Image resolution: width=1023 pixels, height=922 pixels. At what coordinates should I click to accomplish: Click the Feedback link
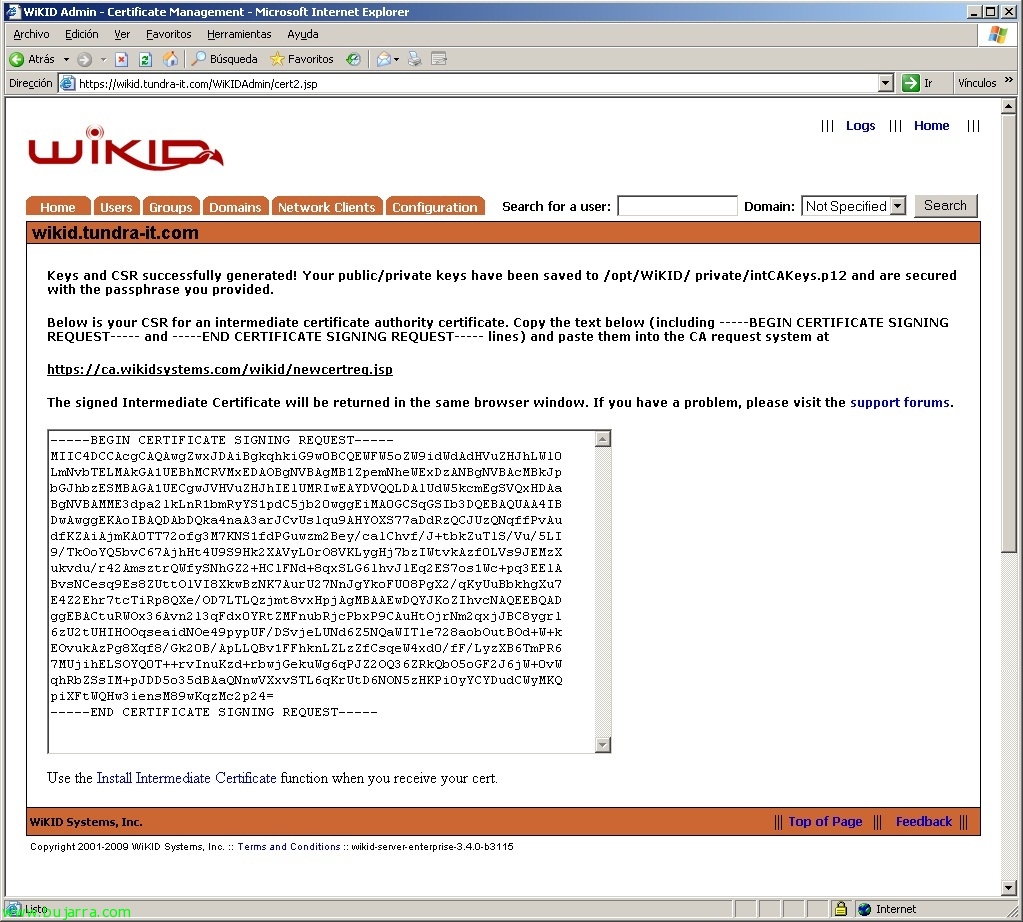923,822
